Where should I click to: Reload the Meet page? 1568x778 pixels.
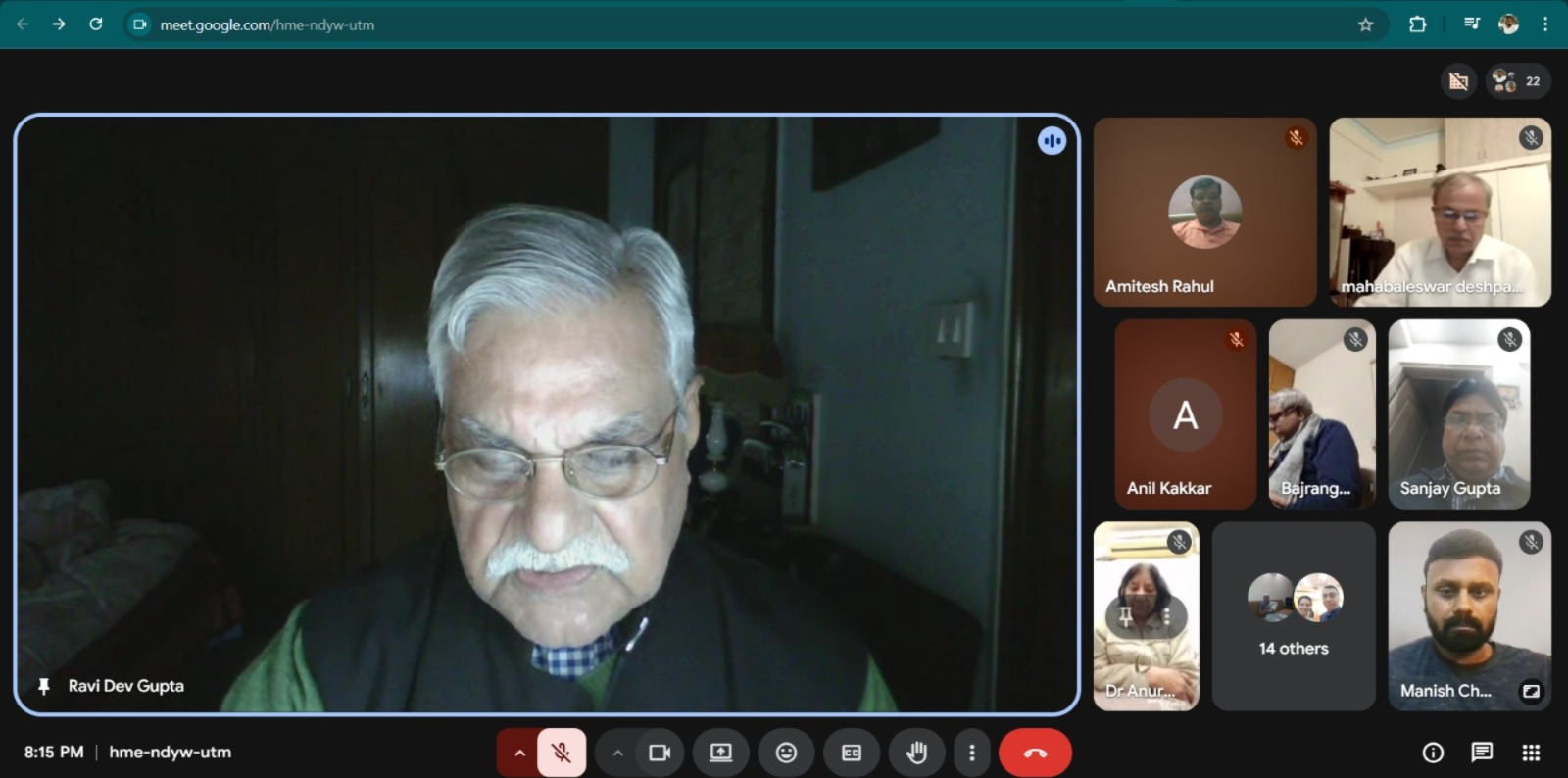(96, 24)
